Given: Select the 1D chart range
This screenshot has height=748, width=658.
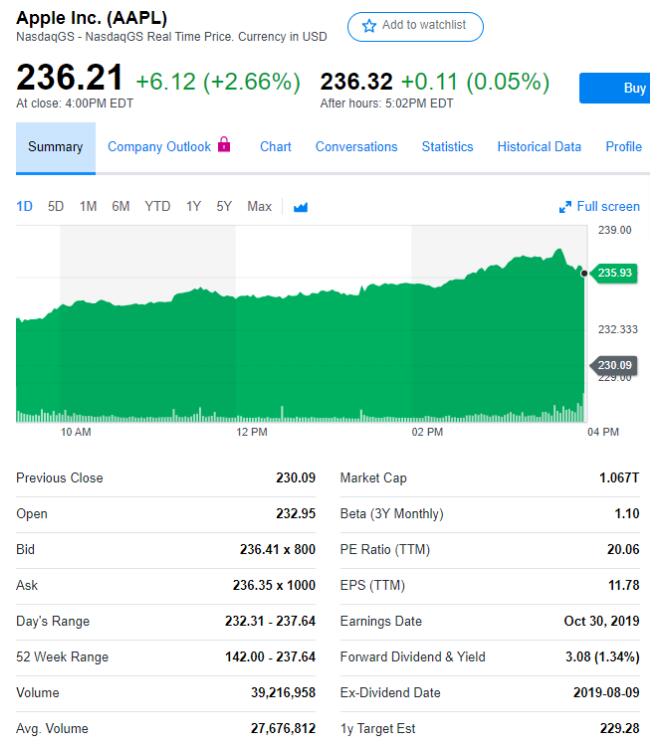Looking at the screenshot, I should (24, 207).
